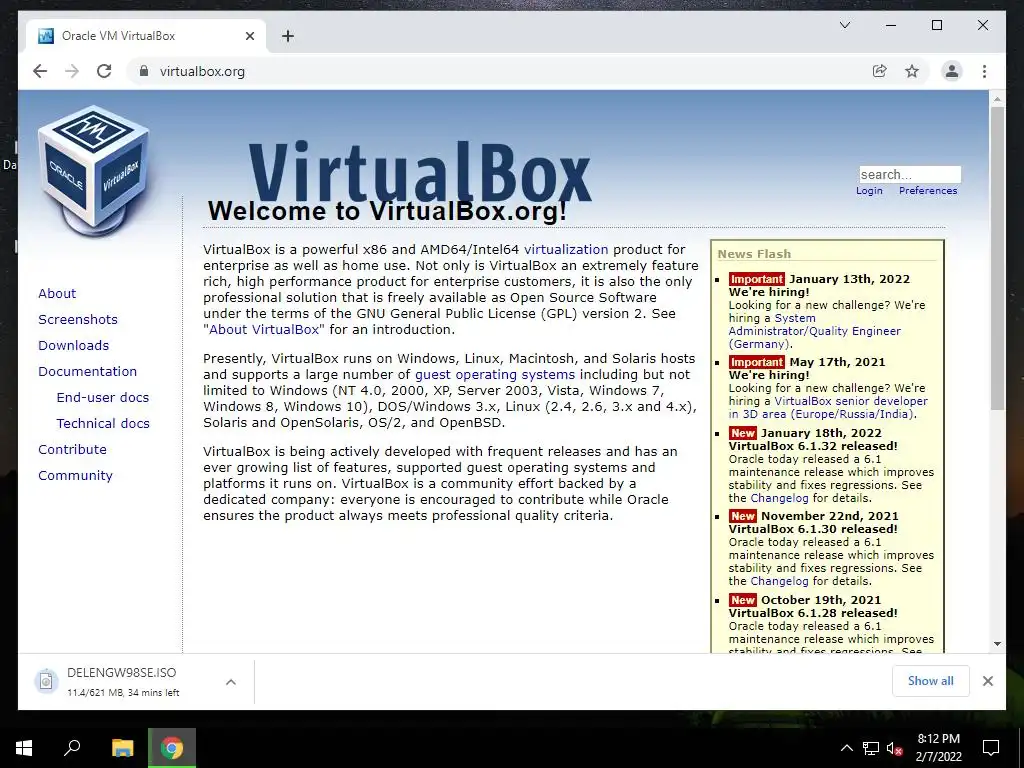Viewport: 1024px width, 768px height.
Task: Click the share page icon in address bar
Action: coord(880,71)
